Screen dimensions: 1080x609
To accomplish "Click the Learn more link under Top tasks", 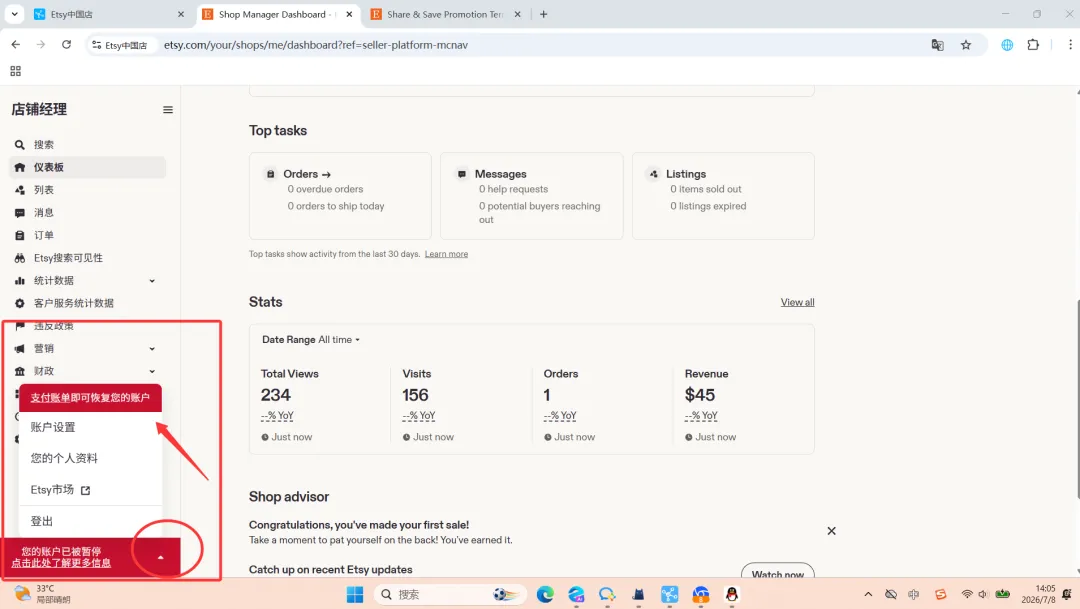I will pyautogui.click(x=446, y=254).
